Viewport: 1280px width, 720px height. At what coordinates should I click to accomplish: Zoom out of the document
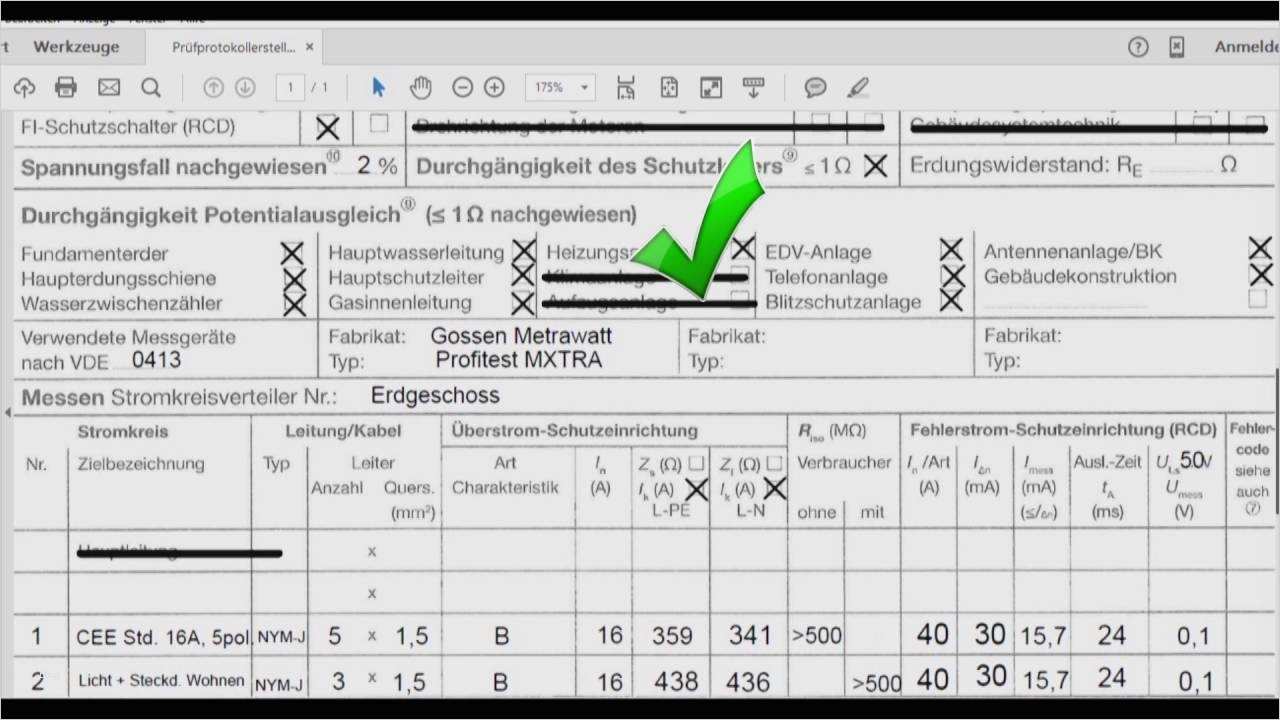(x=462, y=88)
